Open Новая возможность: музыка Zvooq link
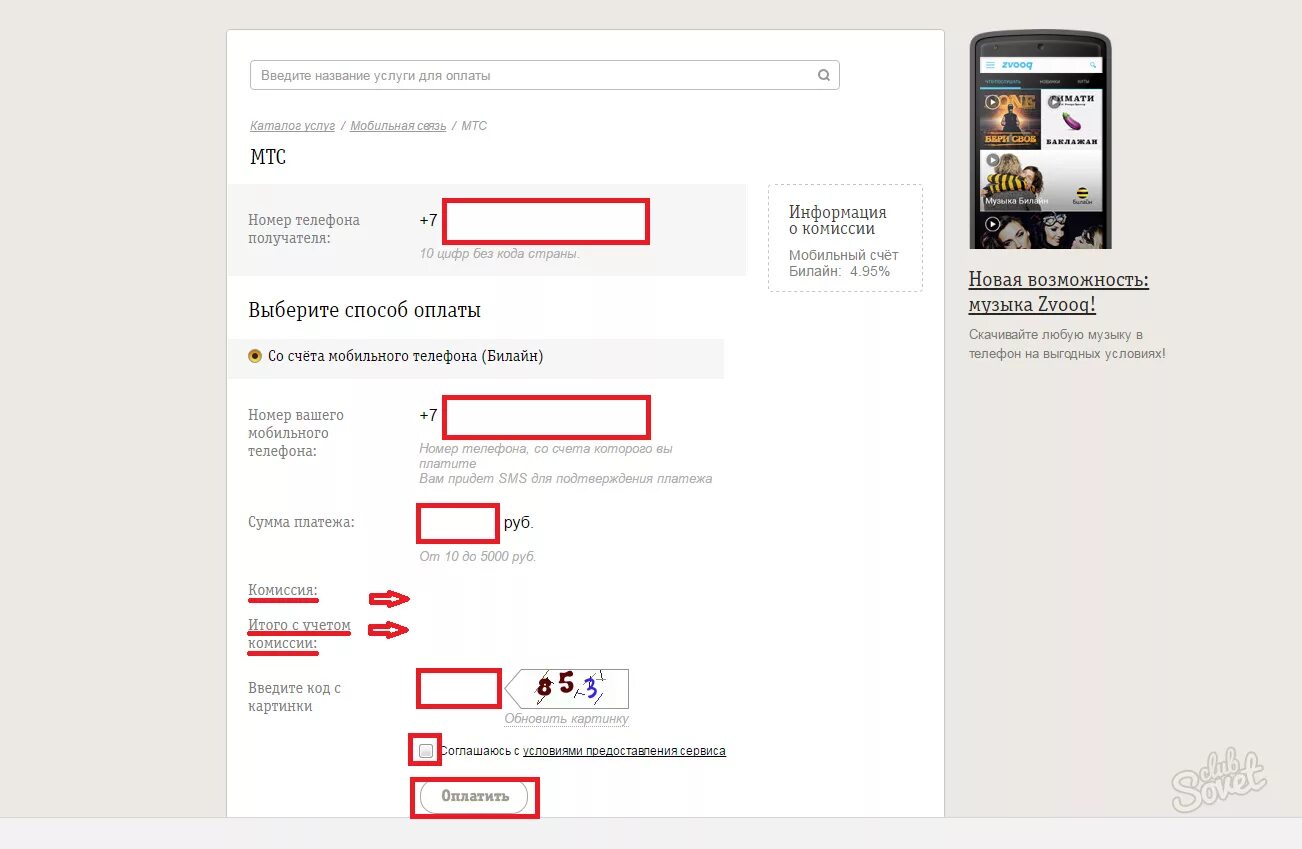The height and width of the screenshot is (849, 1302). (x=1058, y=292)
